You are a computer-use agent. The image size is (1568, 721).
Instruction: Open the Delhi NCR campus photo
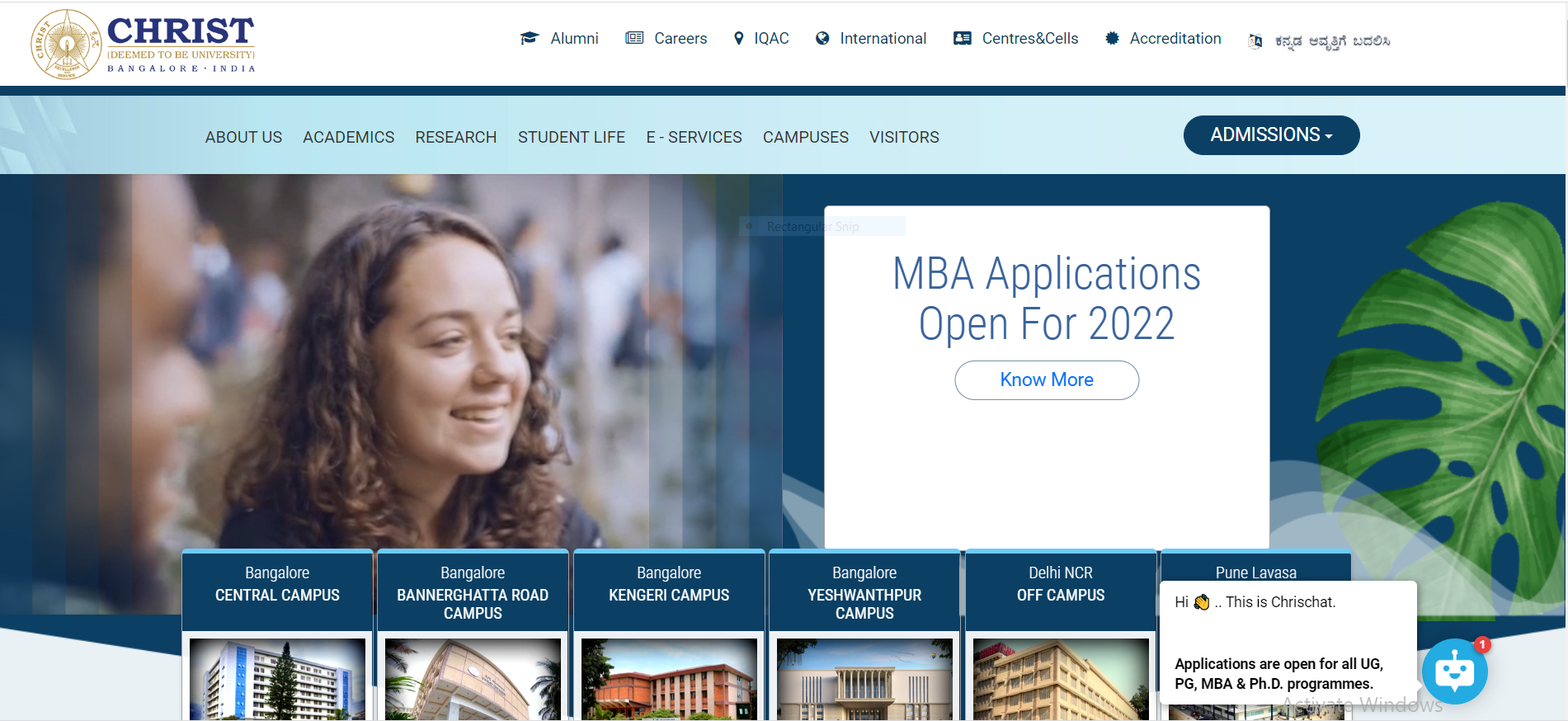(x=1061, y=679)
